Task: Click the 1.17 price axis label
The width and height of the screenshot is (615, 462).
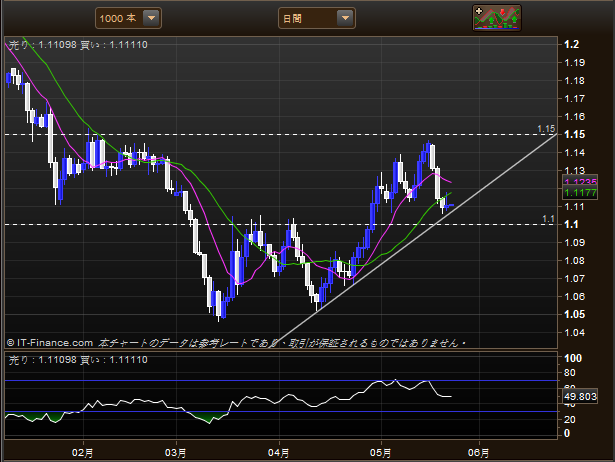Action: (x=574, y=98)
